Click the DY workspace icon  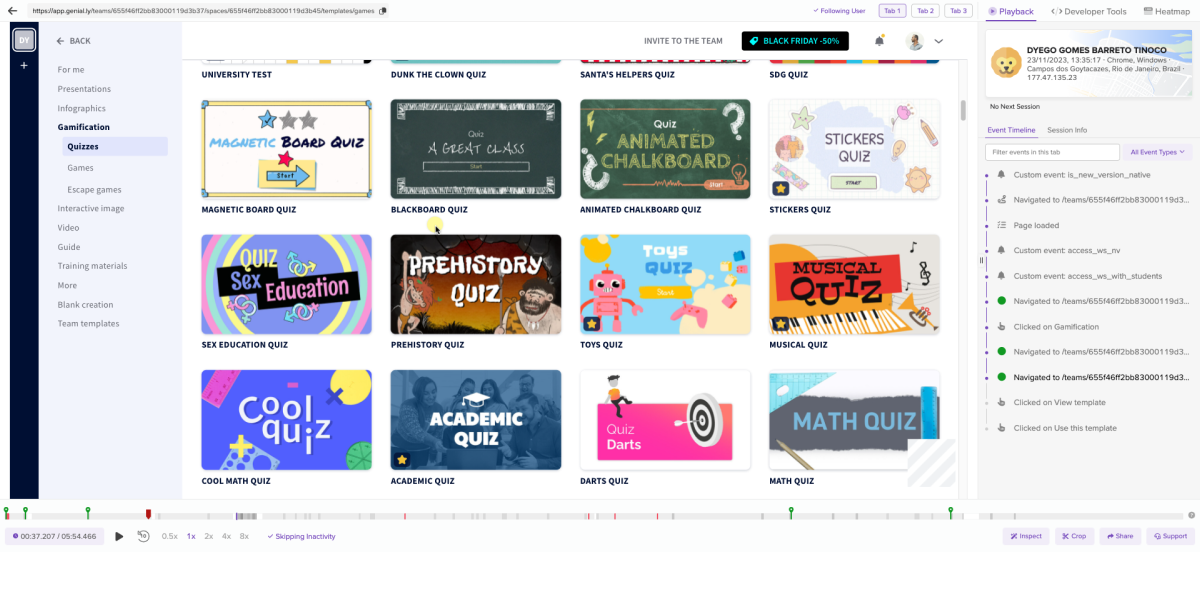(x=24, y=40)
